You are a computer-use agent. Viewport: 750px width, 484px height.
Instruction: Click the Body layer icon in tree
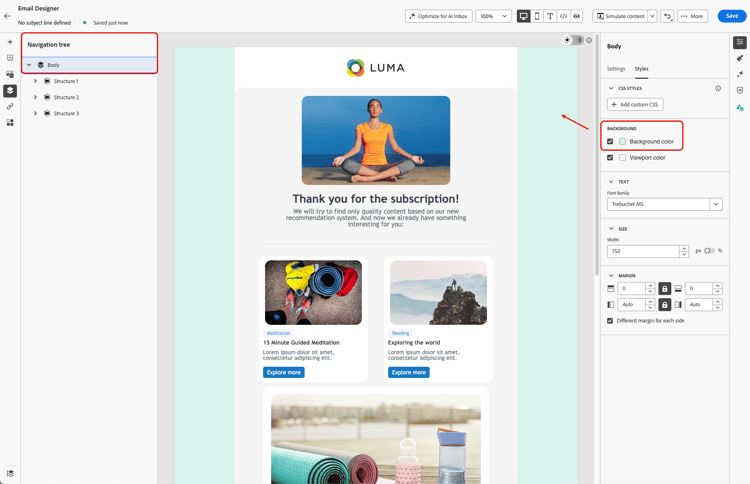click(41, 65)
